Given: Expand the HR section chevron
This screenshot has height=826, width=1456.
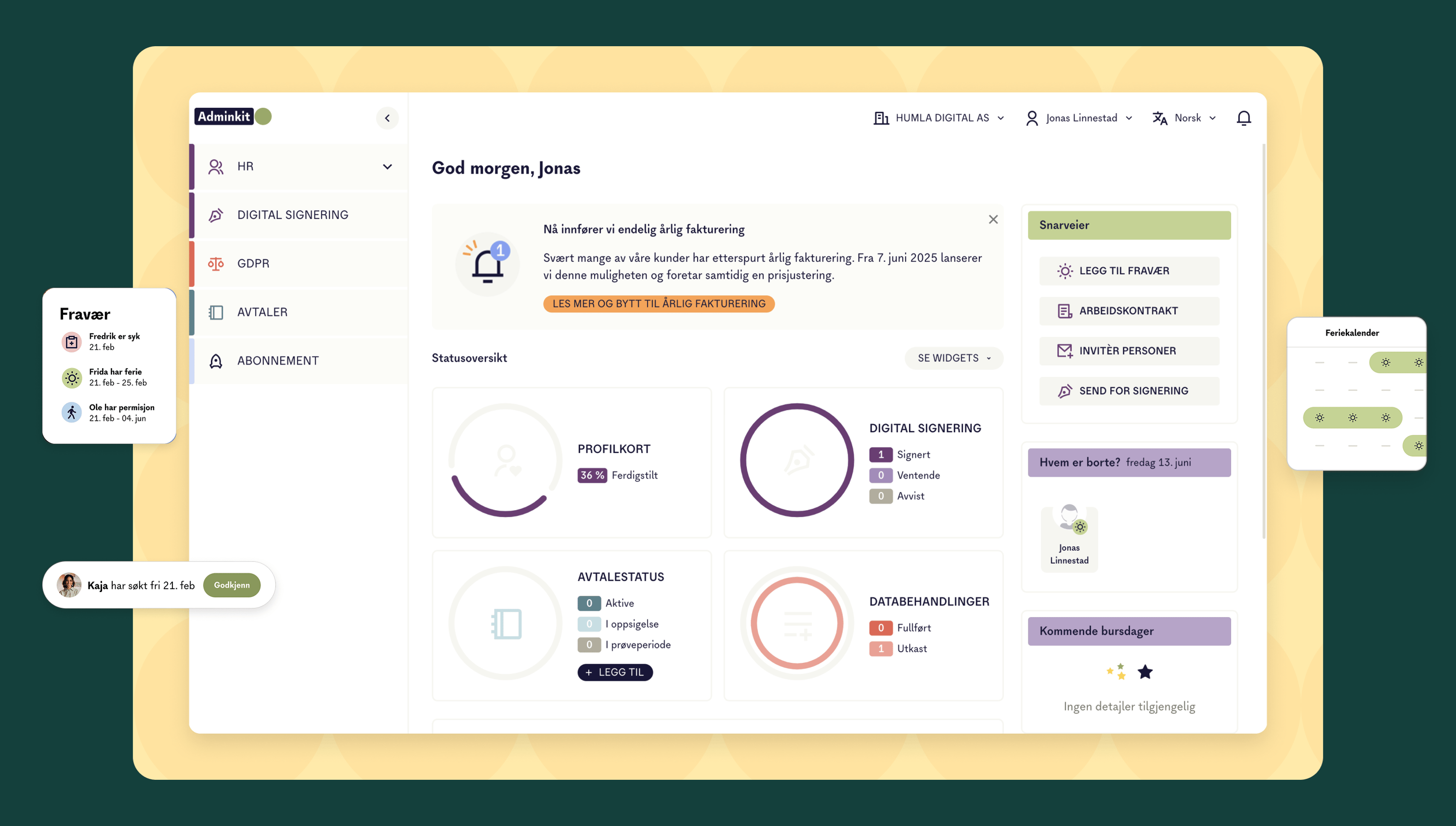Looking at the screenshot, I should click(387, 166).
